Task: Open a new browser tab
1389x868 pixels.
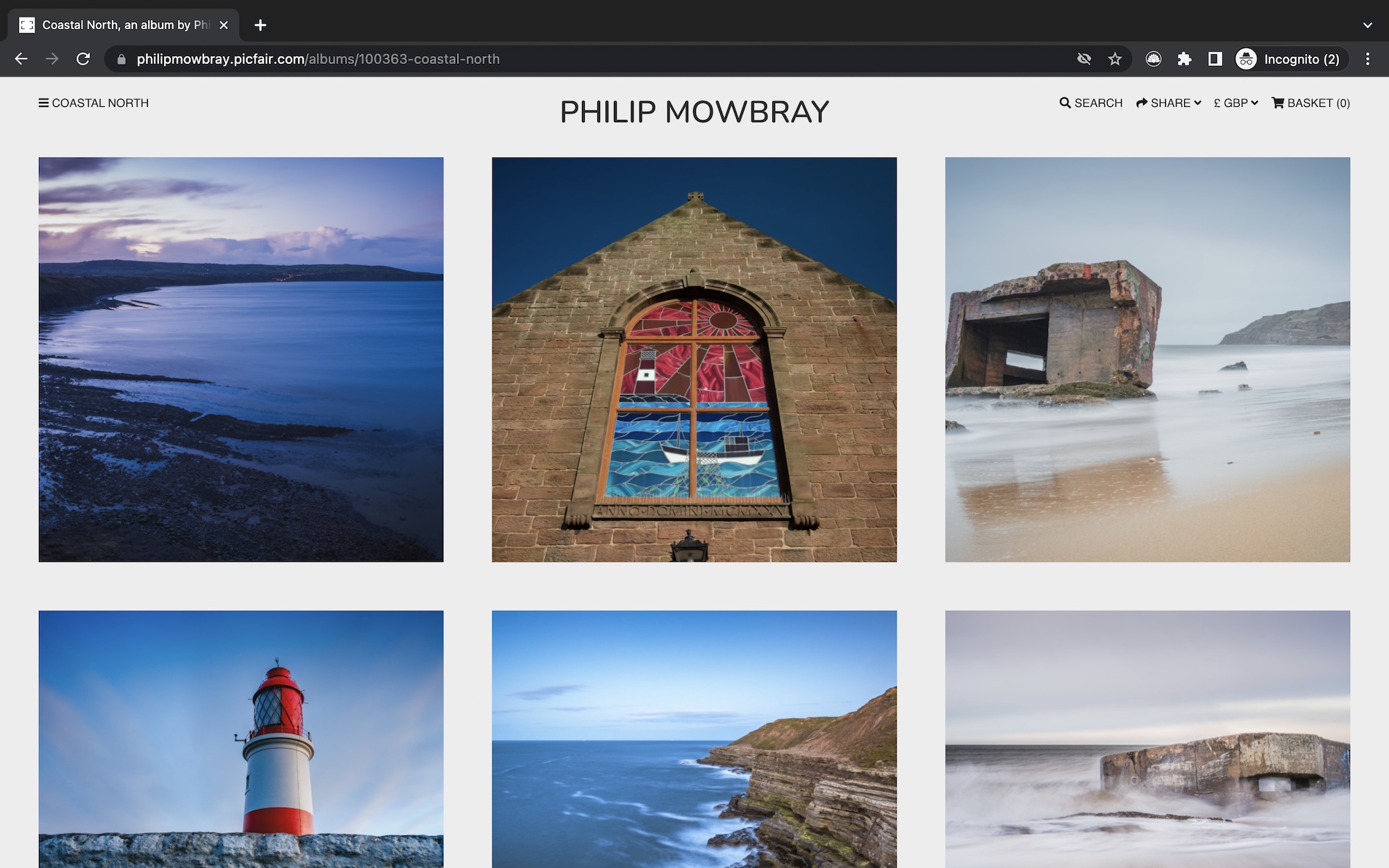Action: [x=260, y=25]
